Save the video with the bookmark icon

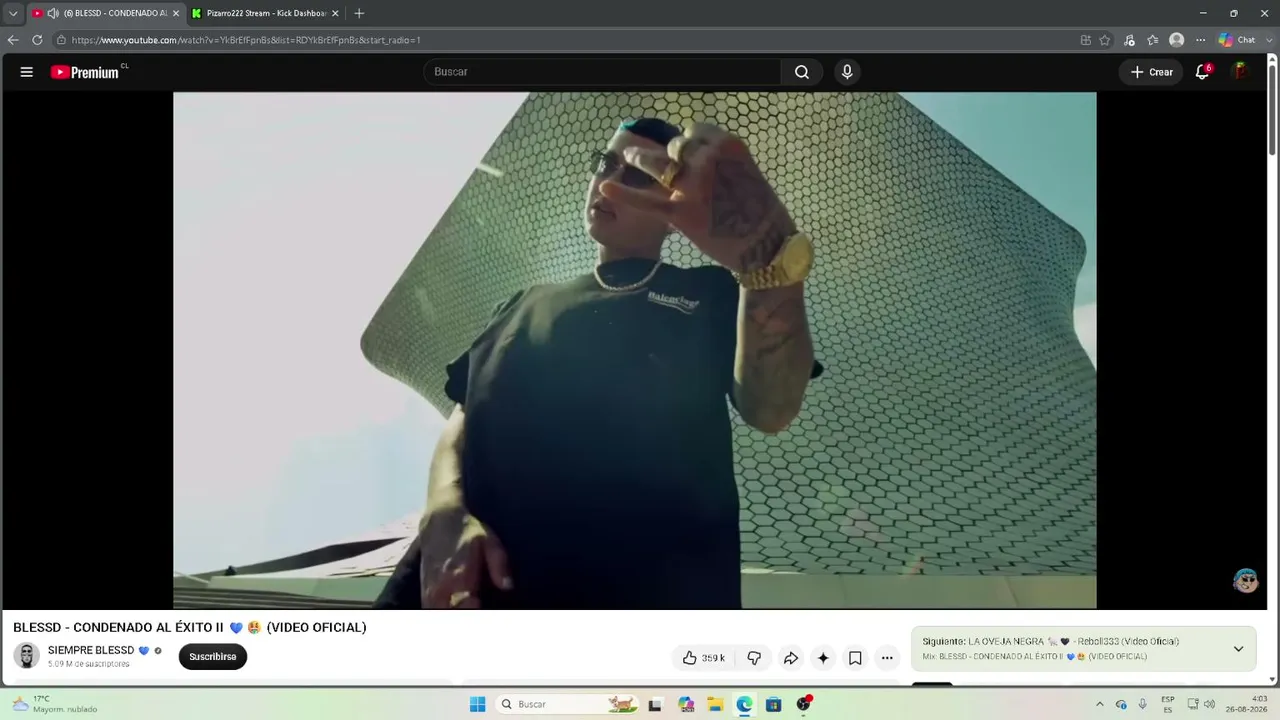tap(855, 658)
